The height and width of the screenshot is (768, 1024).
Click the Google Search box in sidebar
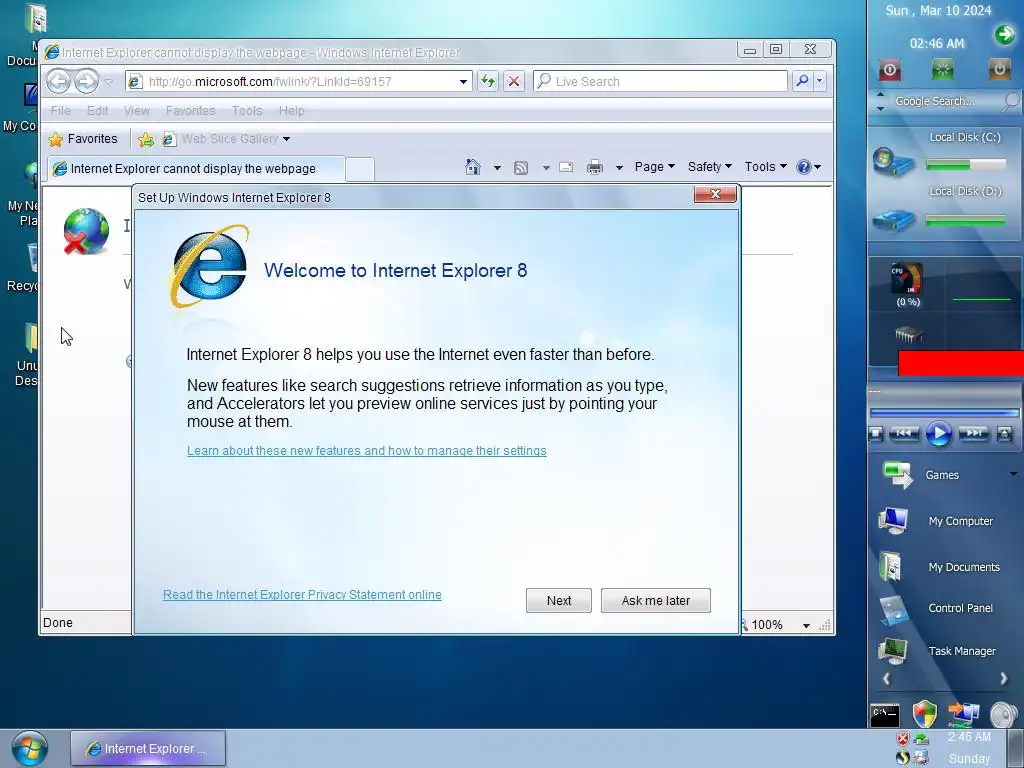[946, 101]
